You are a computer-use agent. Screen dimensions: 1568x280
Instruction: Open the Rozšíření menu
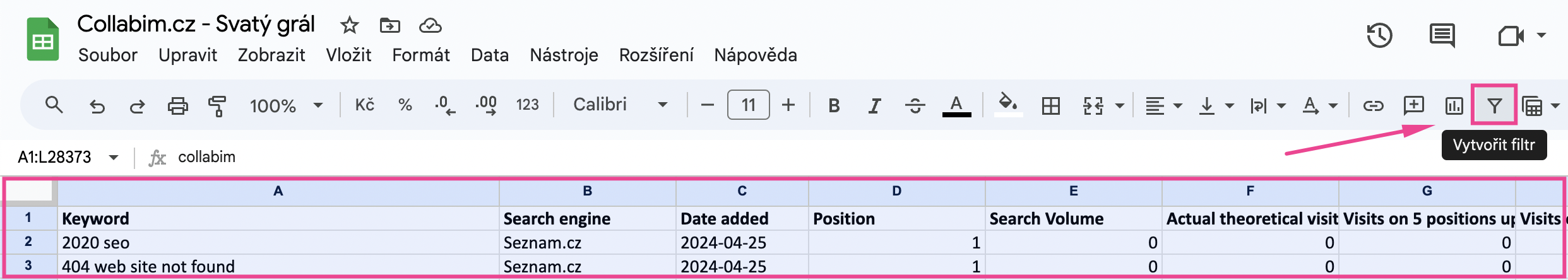pos(656,55)
